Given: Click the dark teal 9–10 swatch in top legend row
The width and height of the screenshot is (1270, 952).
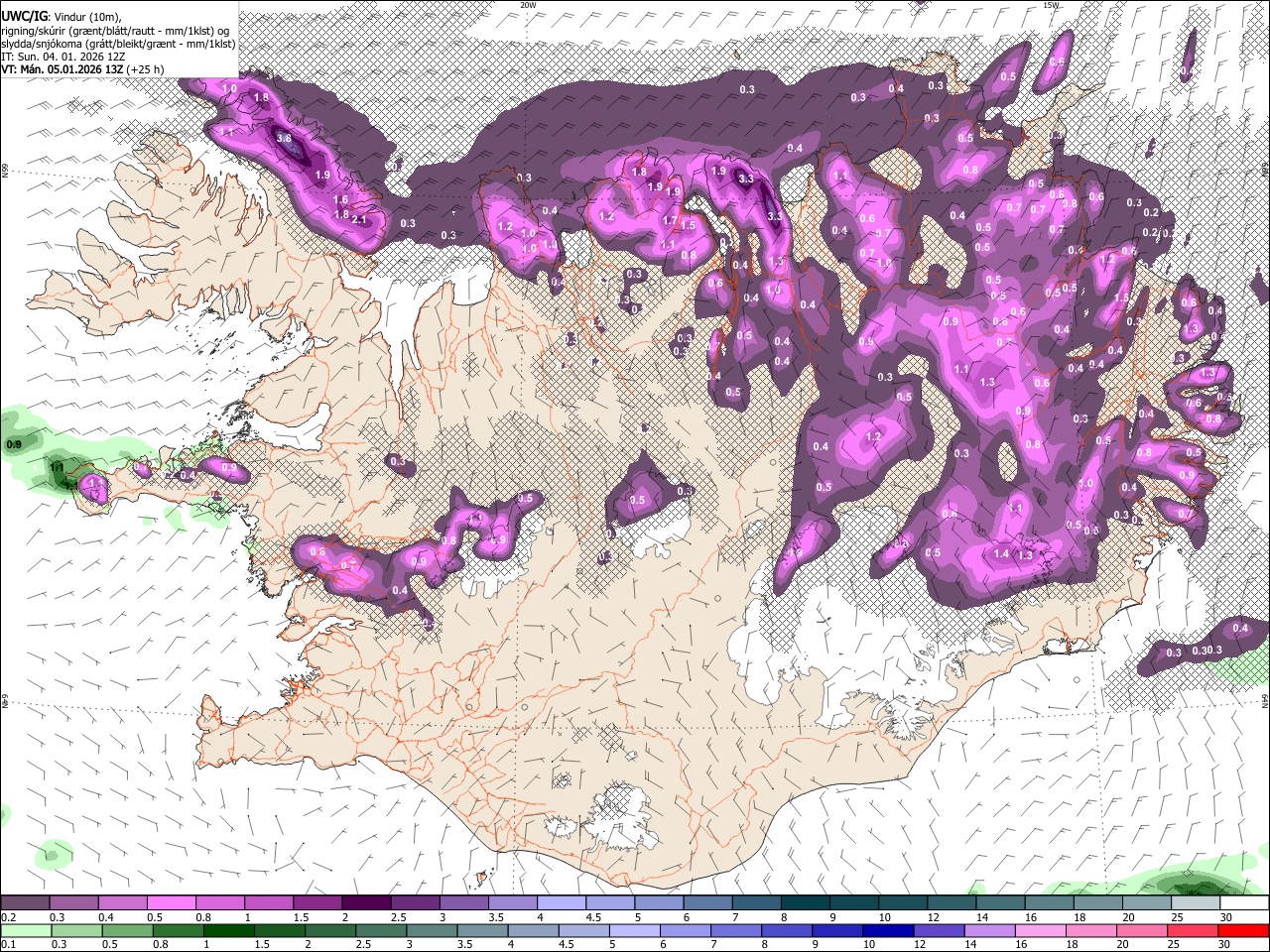Looking at the screenshot, I should 854,903.
